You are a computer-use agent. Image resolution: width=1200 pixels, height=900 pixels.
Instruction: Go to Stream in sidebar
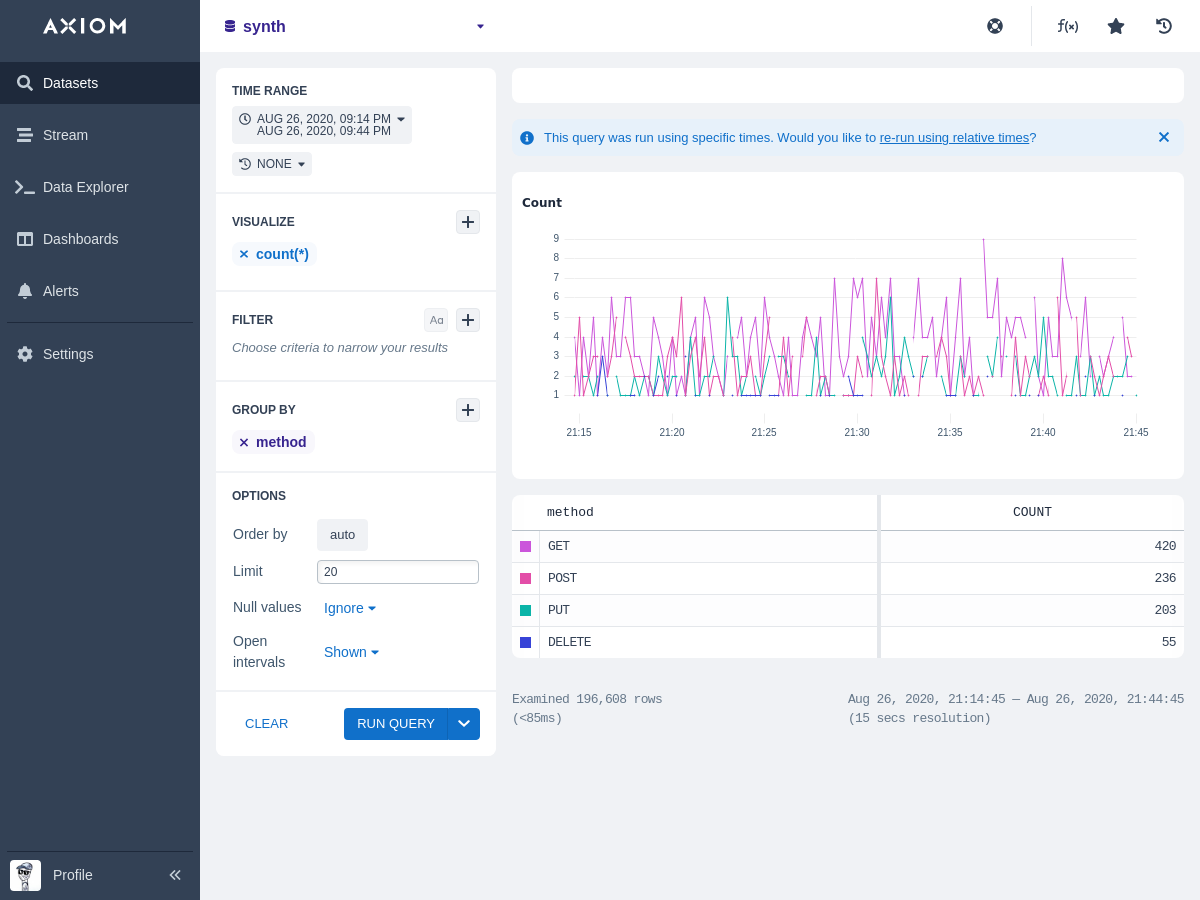(x=65, y=135)
